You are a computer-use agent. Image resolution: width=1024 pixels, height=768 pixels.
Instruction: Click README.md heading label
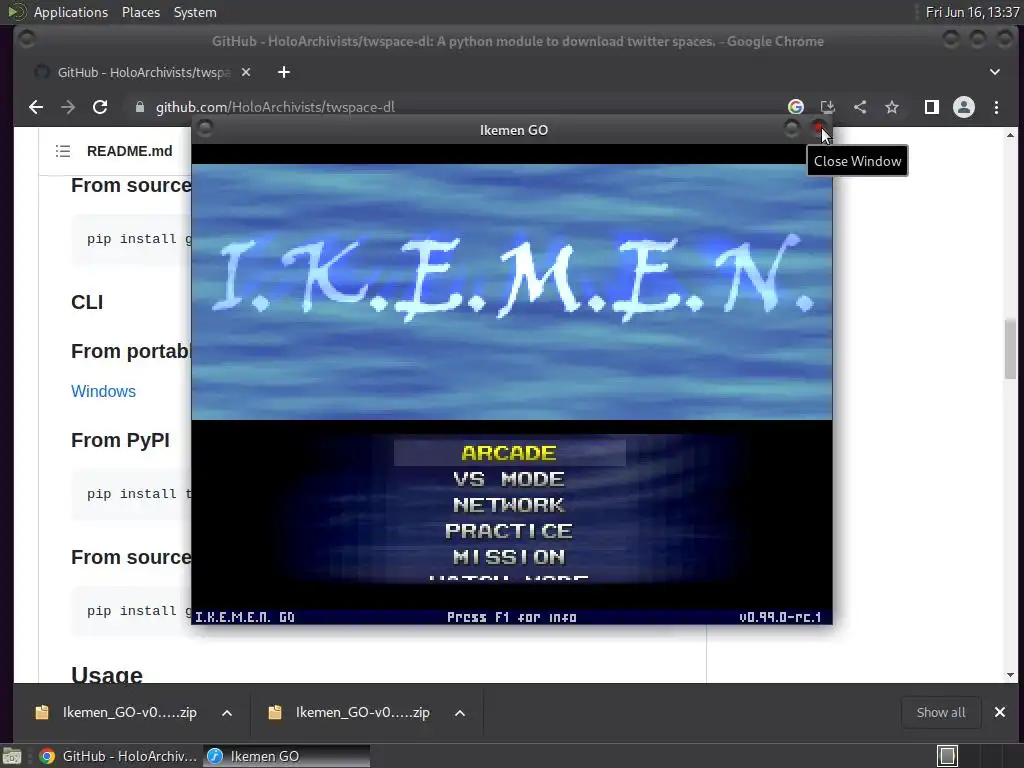click(129, 151)
